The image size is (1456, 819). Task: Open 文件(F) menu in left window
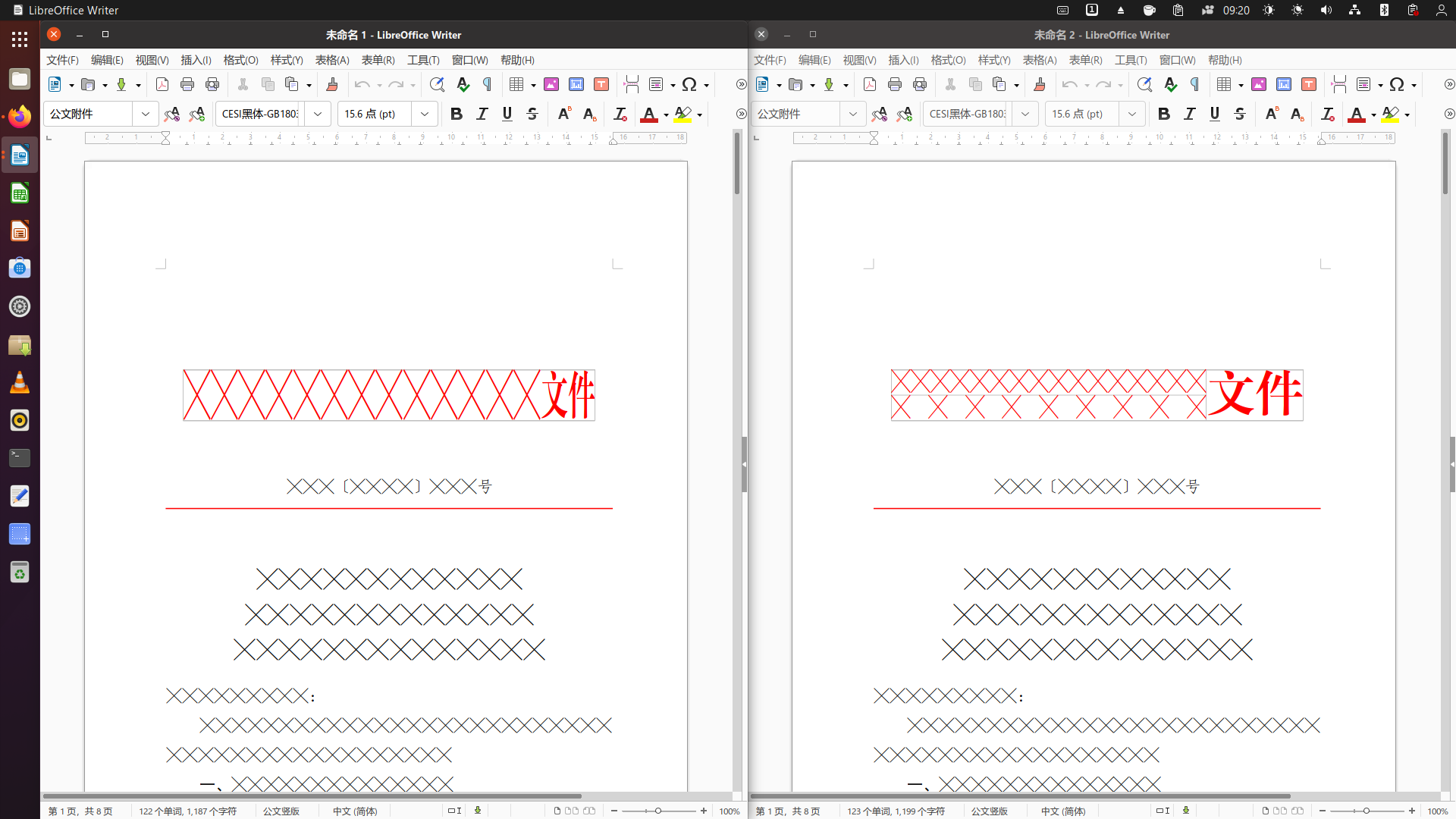[x=62, y=60]
